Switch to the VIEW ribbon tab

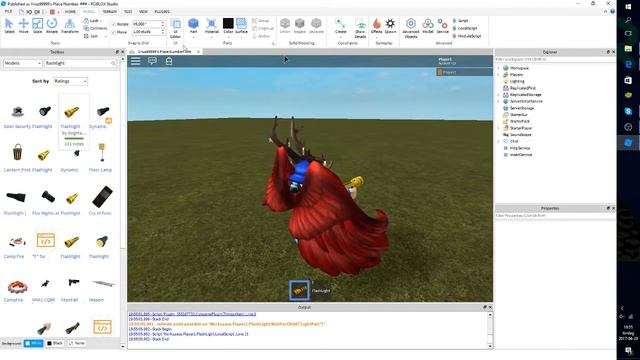click(143, 11)
